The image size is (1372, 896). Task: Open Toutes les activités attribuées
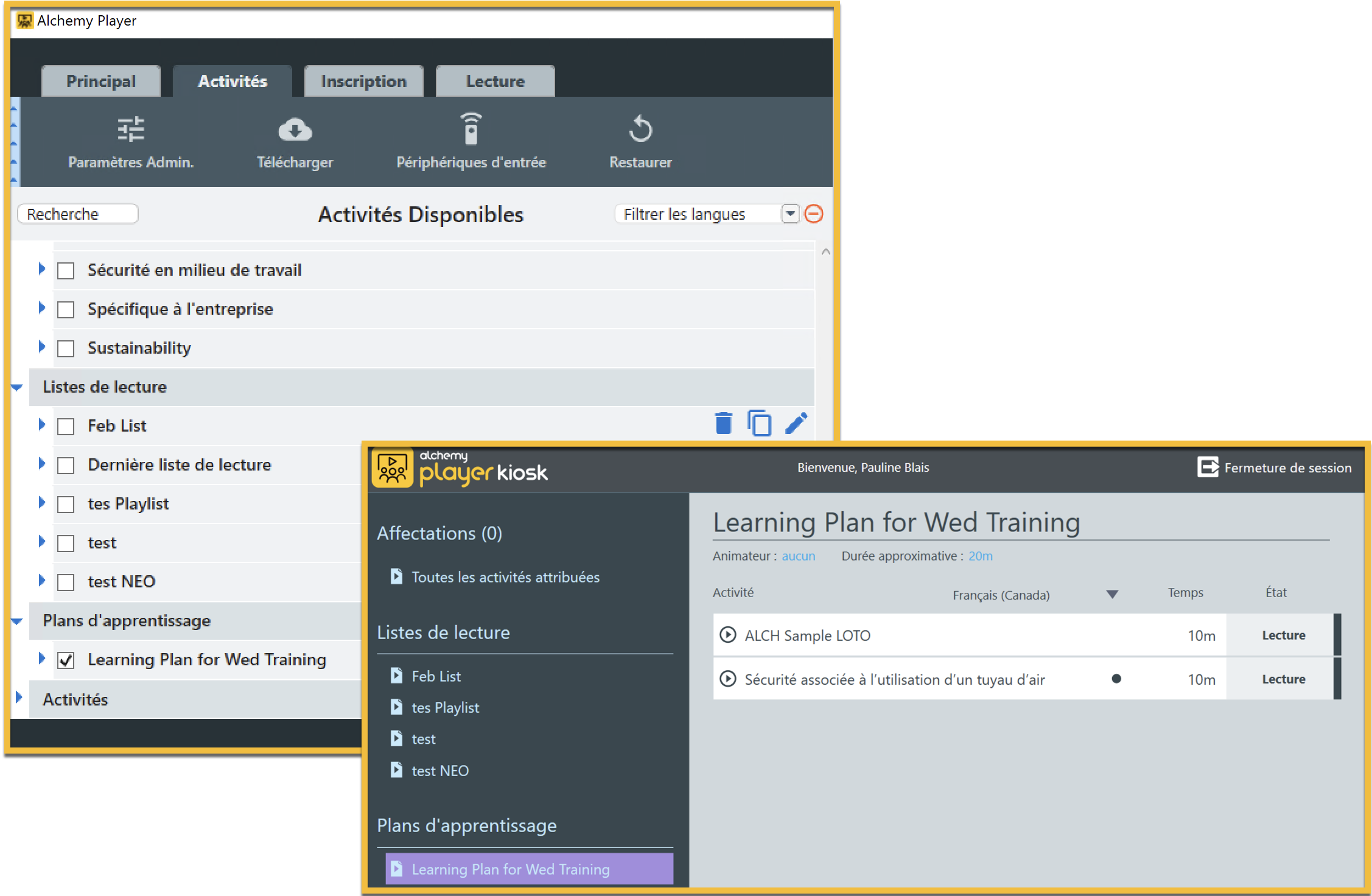[505, 576]
